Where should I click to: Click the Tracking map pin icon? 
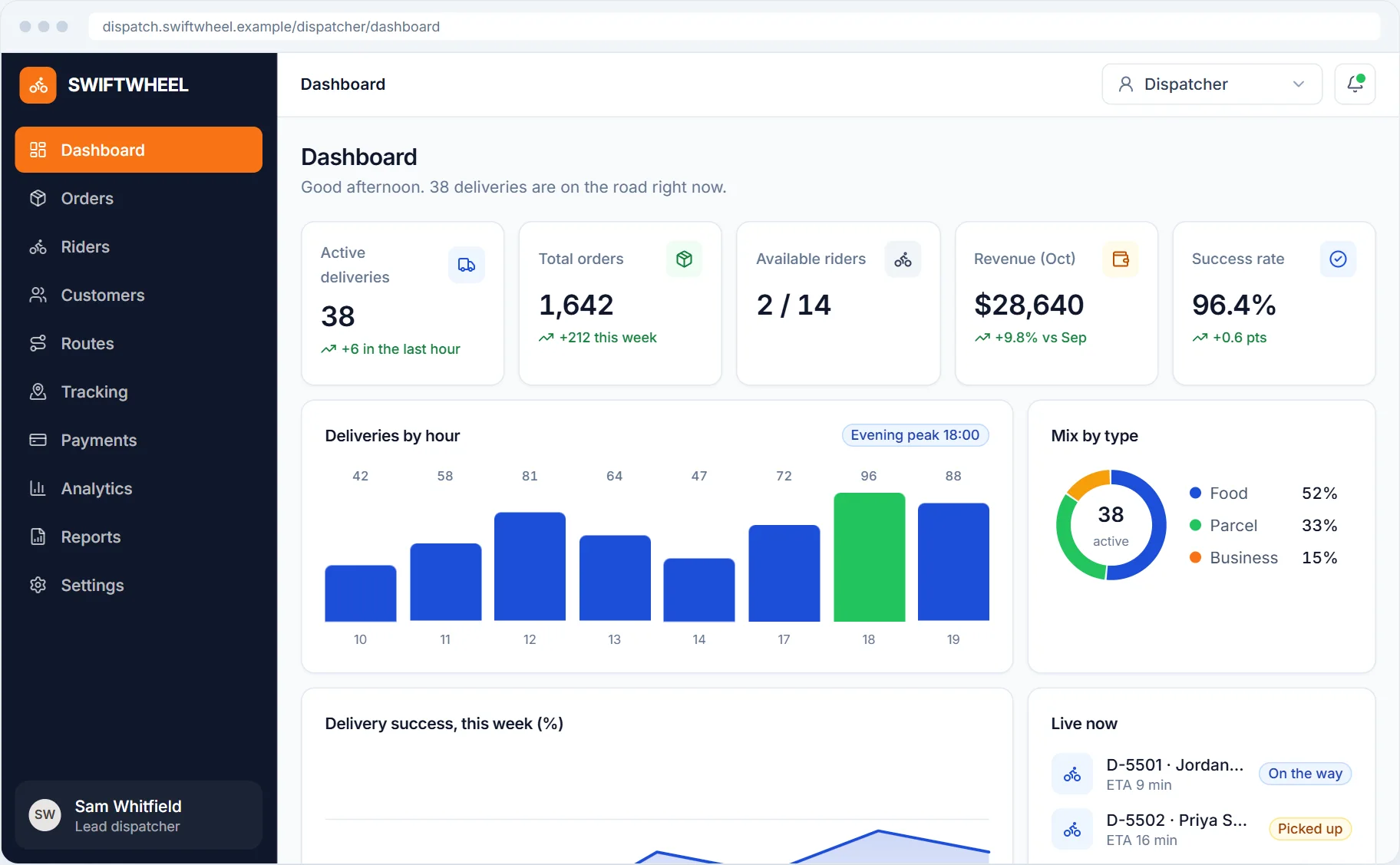tap(38, 391)
